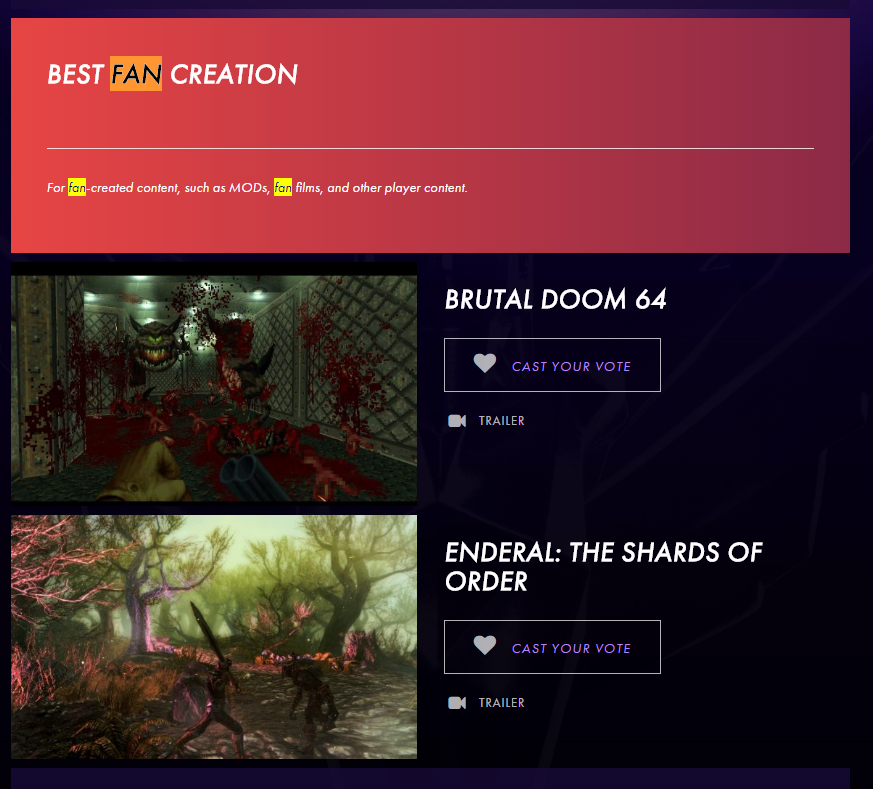Screen dimensions: 873x789
Task: Click the orange highlighted FAN in the heading
Action: (136, 73)
